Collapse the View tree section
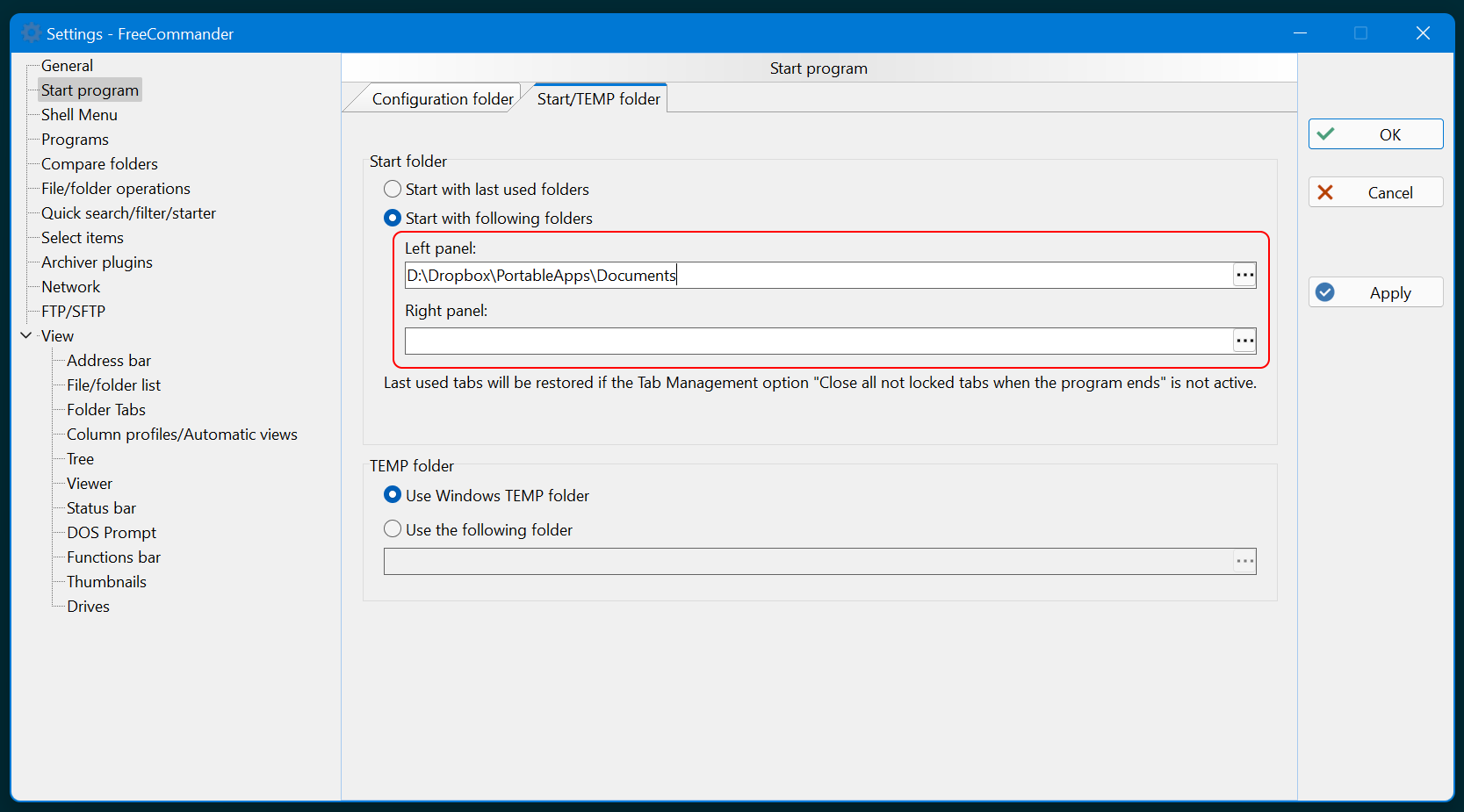 tap(26, 336)
